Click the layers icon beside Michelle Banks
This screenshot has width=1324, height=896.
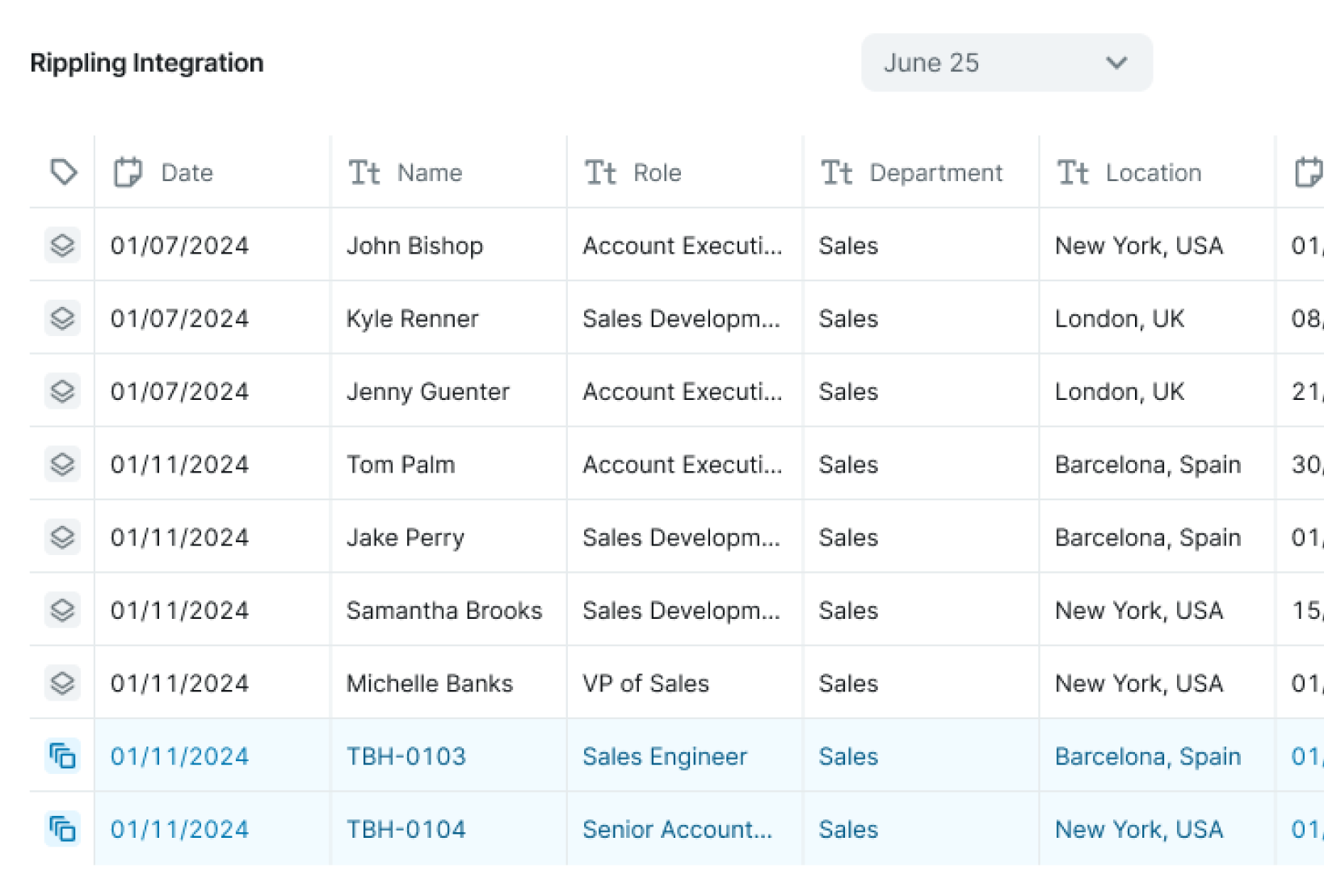[62, 683]
